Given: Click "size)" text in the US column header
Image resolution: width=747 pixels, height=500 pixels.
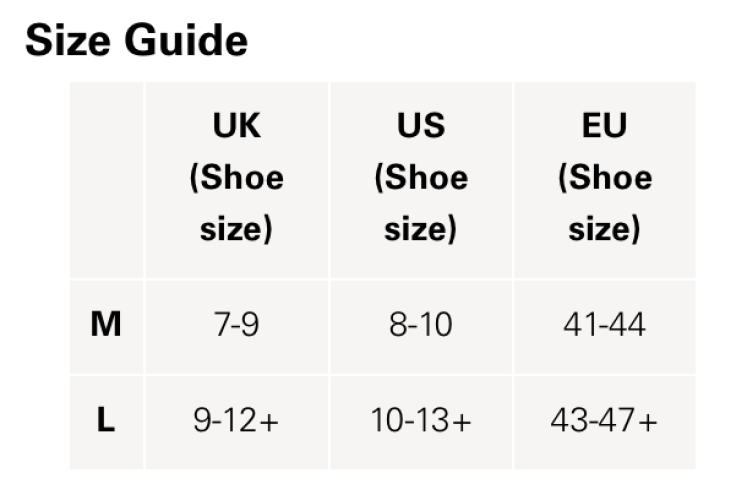Looking at the screenshot, I should pyautogui.click(x=420, y=230).
